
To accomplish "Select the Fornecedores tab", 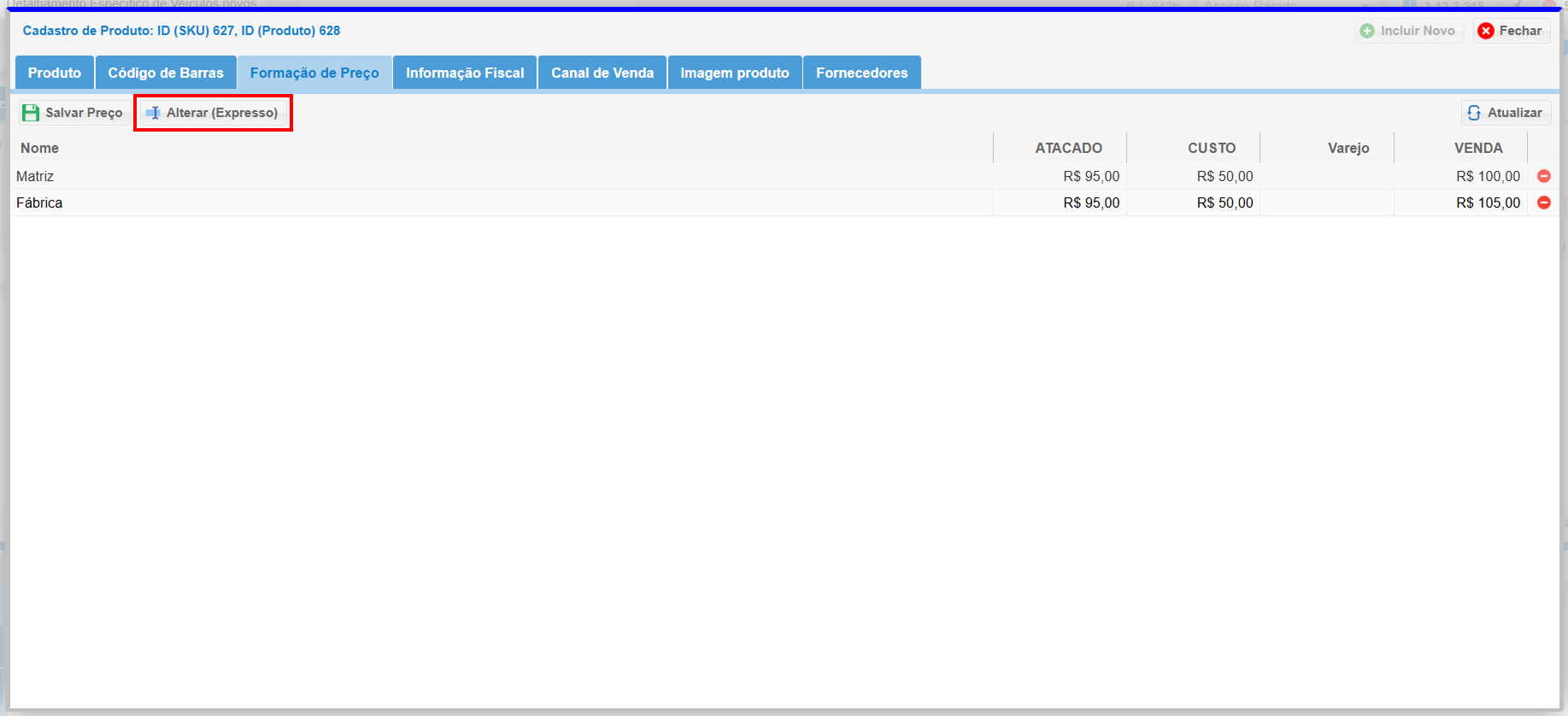I will (861, 73).
